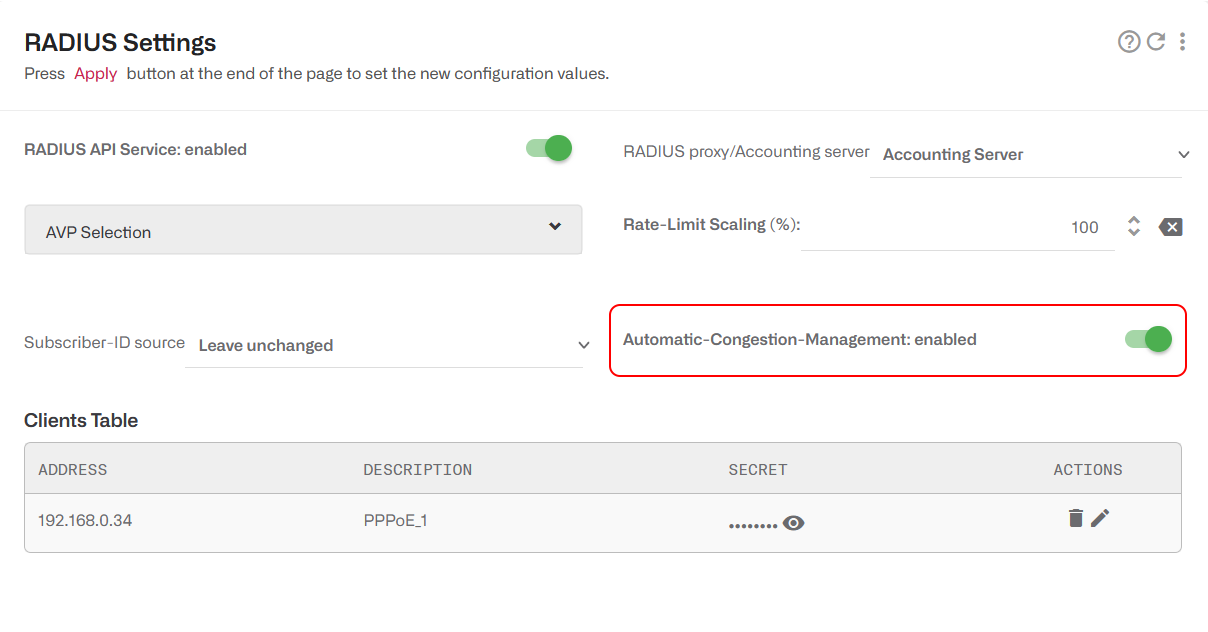Decrement Rate-Limit Scaling with the down arrow
1208x632 pixels.
1133,233
